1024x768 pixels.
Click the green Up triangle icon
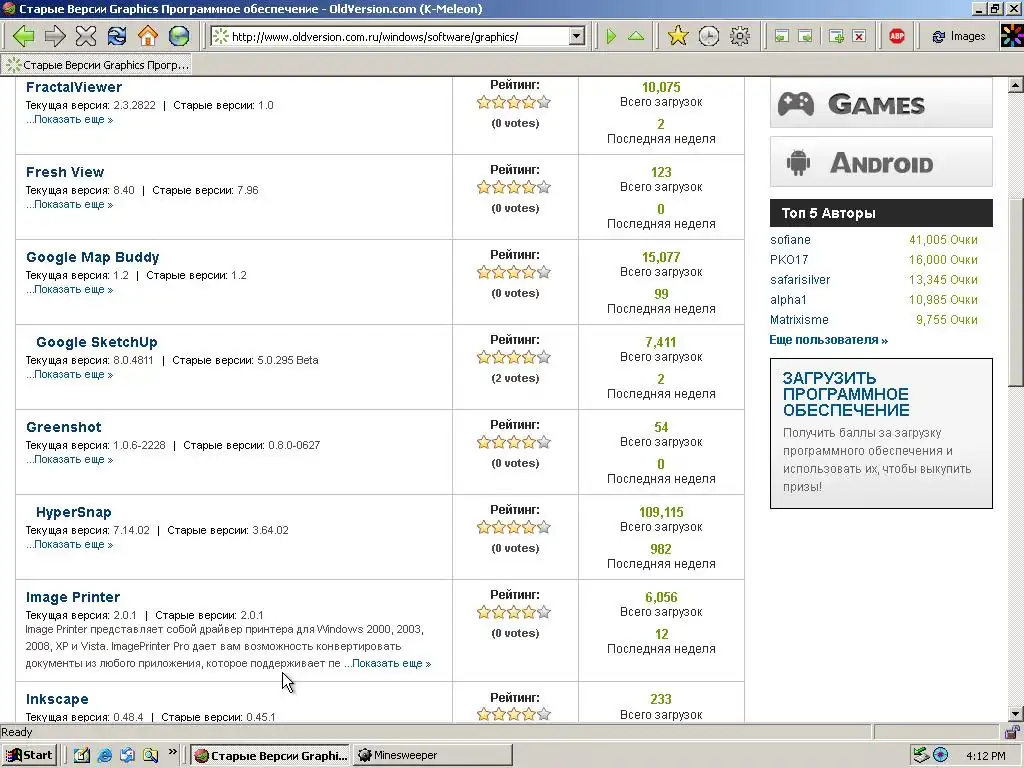pos(635,36)
